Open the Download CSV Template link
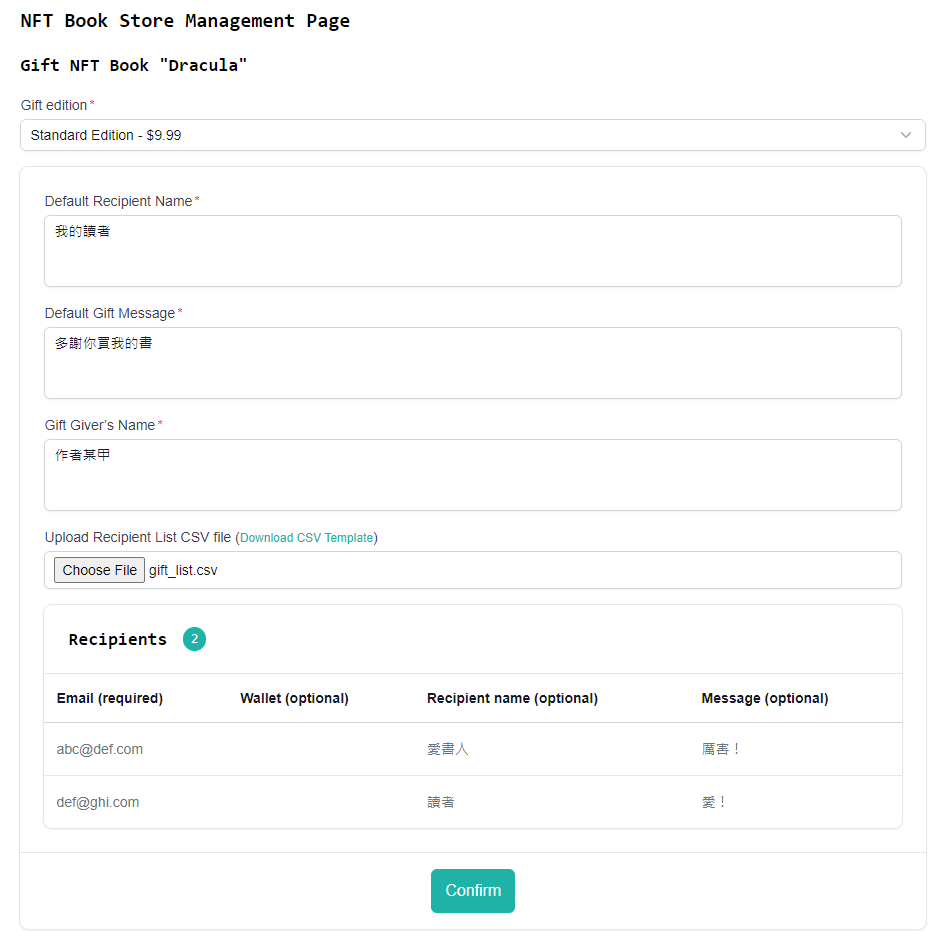 [307, 538]
